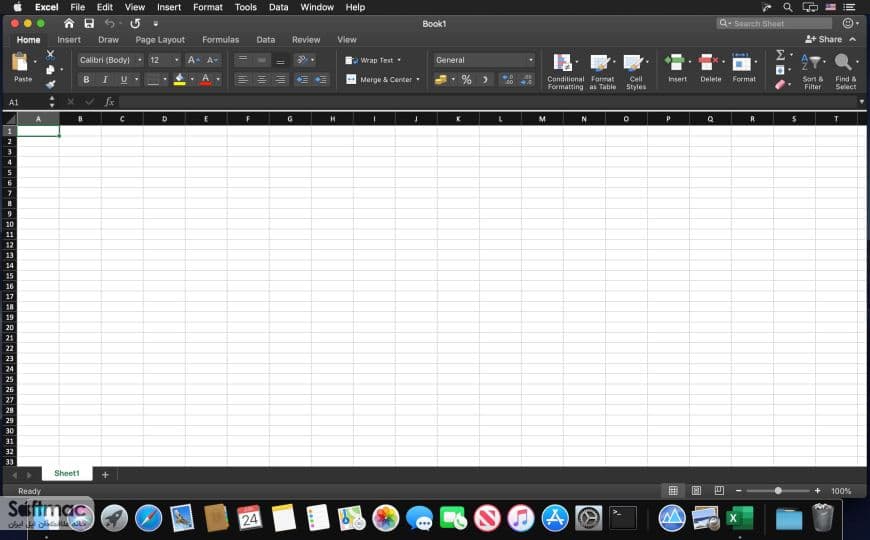This screenshot has height=540, width=870.
Task: Open the Find & Select dropdown
Action: (x=846, y=71)
